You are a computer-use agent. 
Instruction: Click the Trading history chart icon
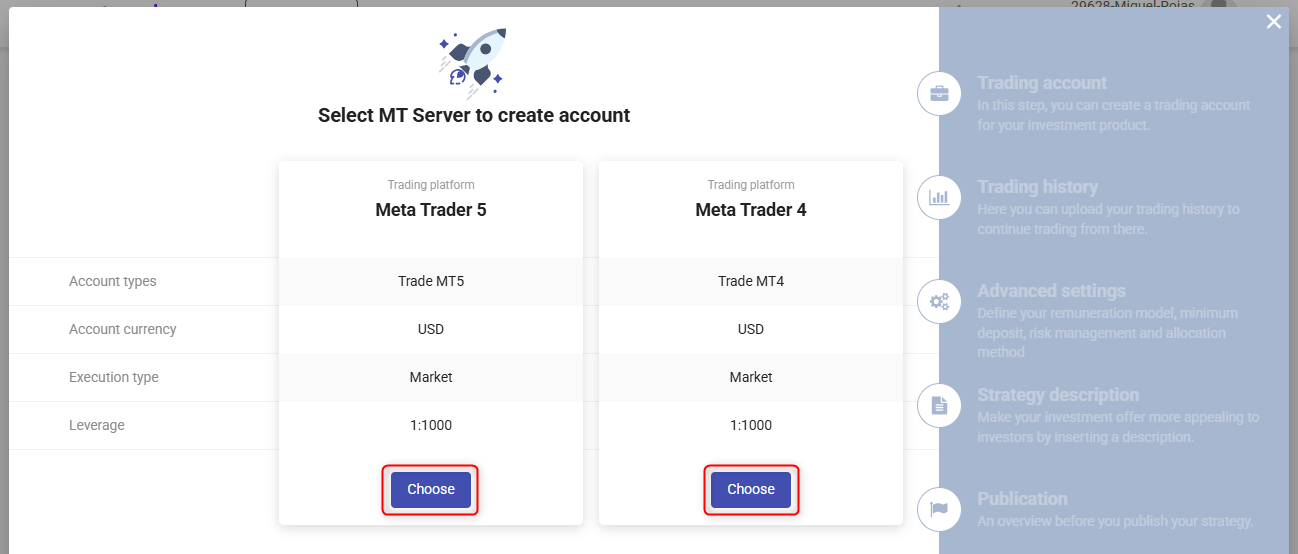point(939,198)
